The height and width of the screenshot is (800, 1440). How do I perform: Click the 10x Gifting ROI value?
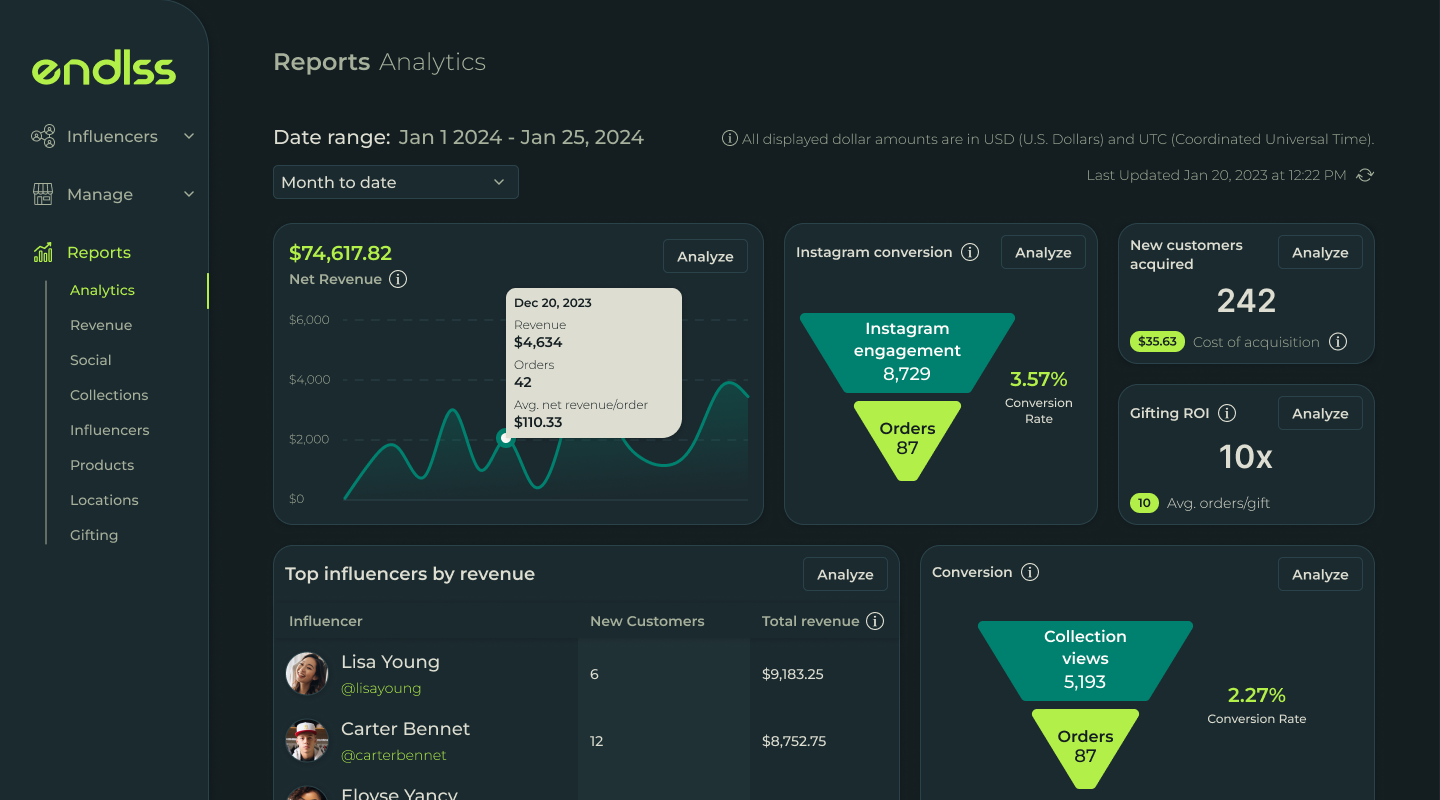pyautogui.click(x=1246, y=457)
